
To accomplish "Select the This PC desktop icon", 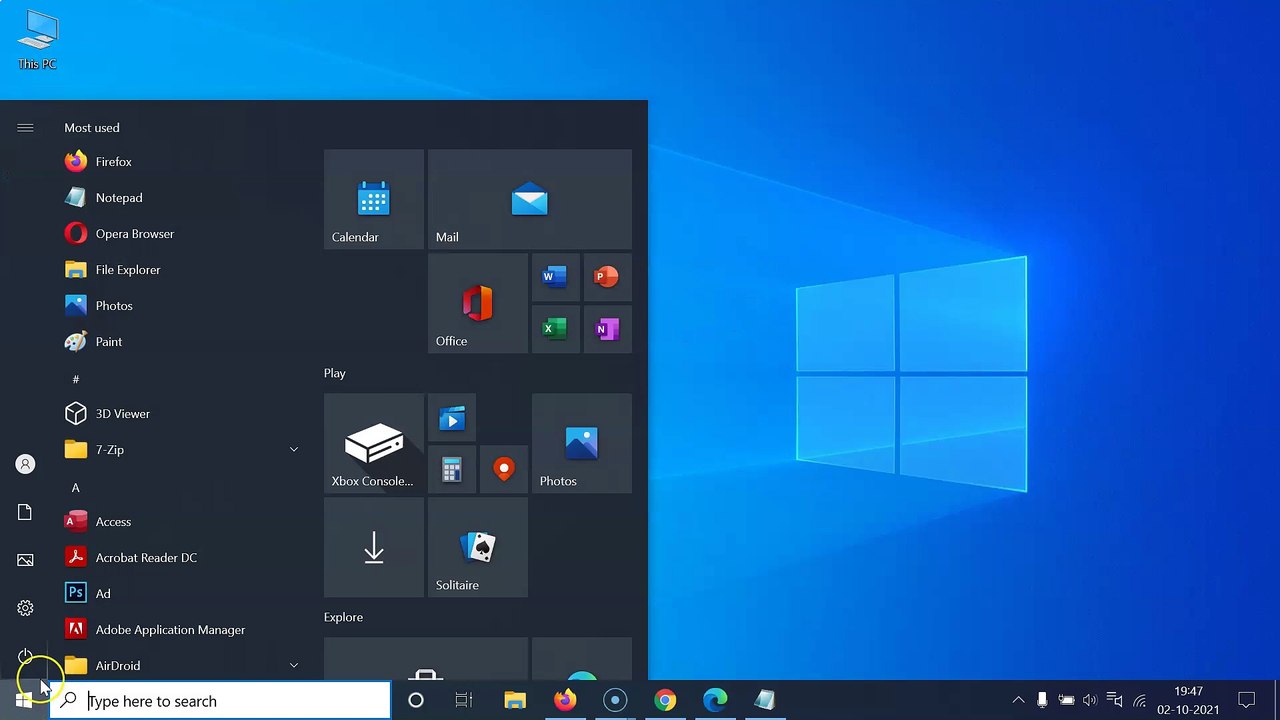I will [37, 40].
